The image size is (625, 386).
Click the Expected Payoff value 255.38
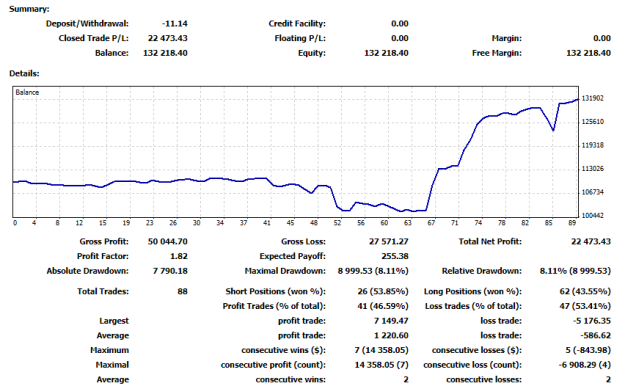395,256
